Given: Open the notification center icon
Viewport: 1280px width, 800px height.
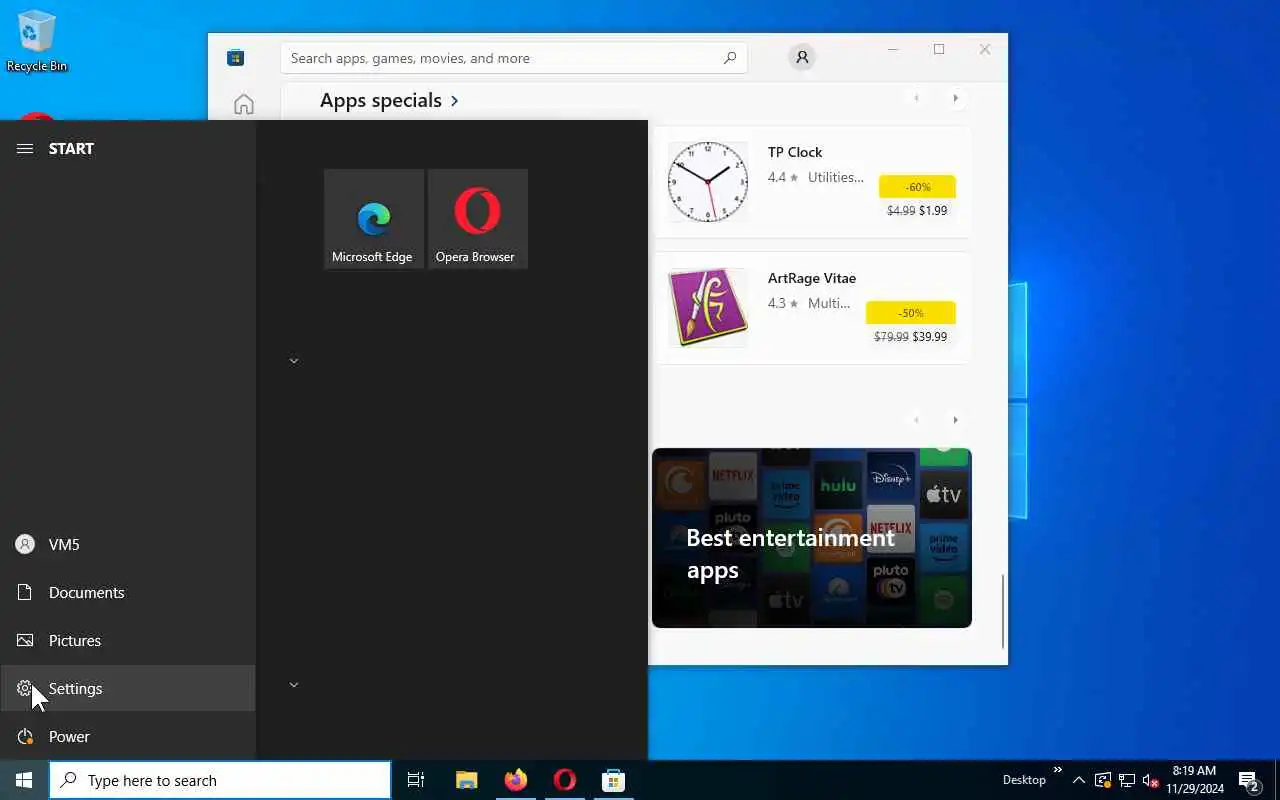Looking at the screenshot, I should pos(1249,780).
